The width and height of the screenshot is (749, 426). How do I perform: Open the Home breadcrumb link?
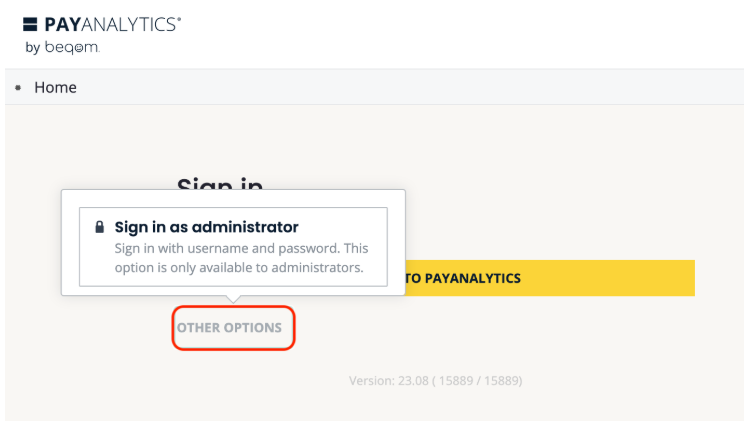[x=55, y=87]
